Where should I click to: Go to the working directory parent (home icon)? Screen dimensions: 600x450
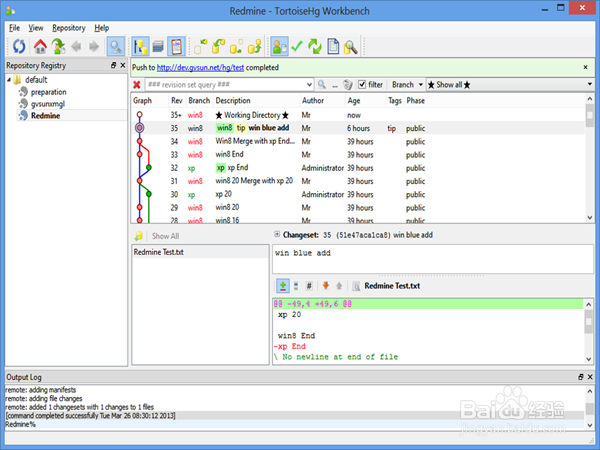[x=40, y=46]
